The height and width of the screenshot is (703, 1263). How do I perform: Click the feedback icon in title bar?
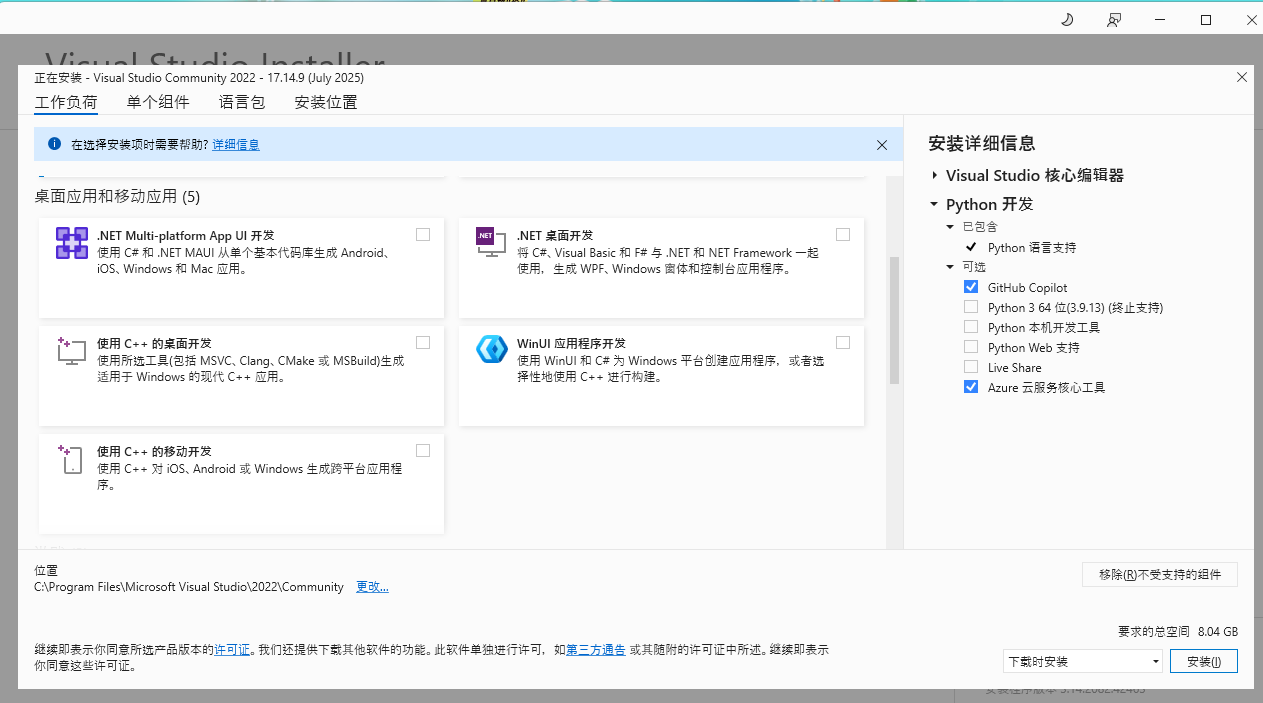point(1114,20)
